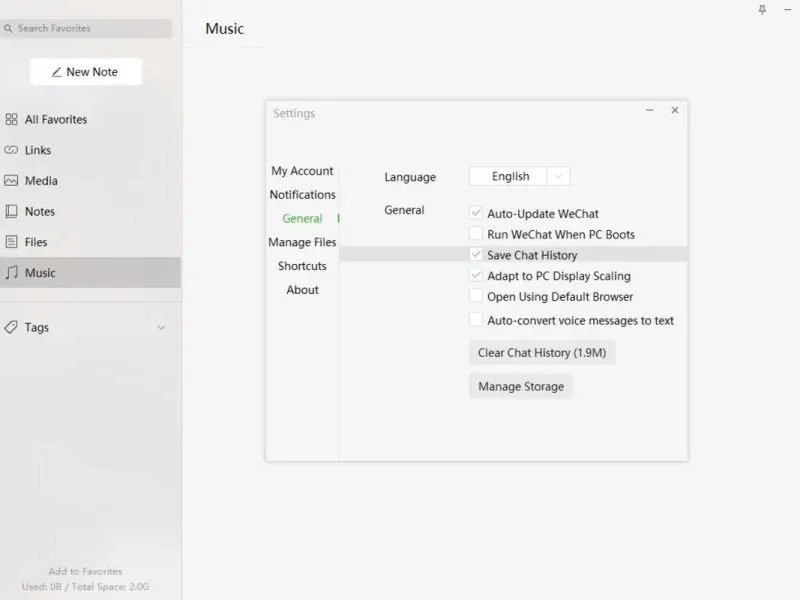Click the Tags label icon
Screen dimensions: 800x600
(x=11, y=327)
